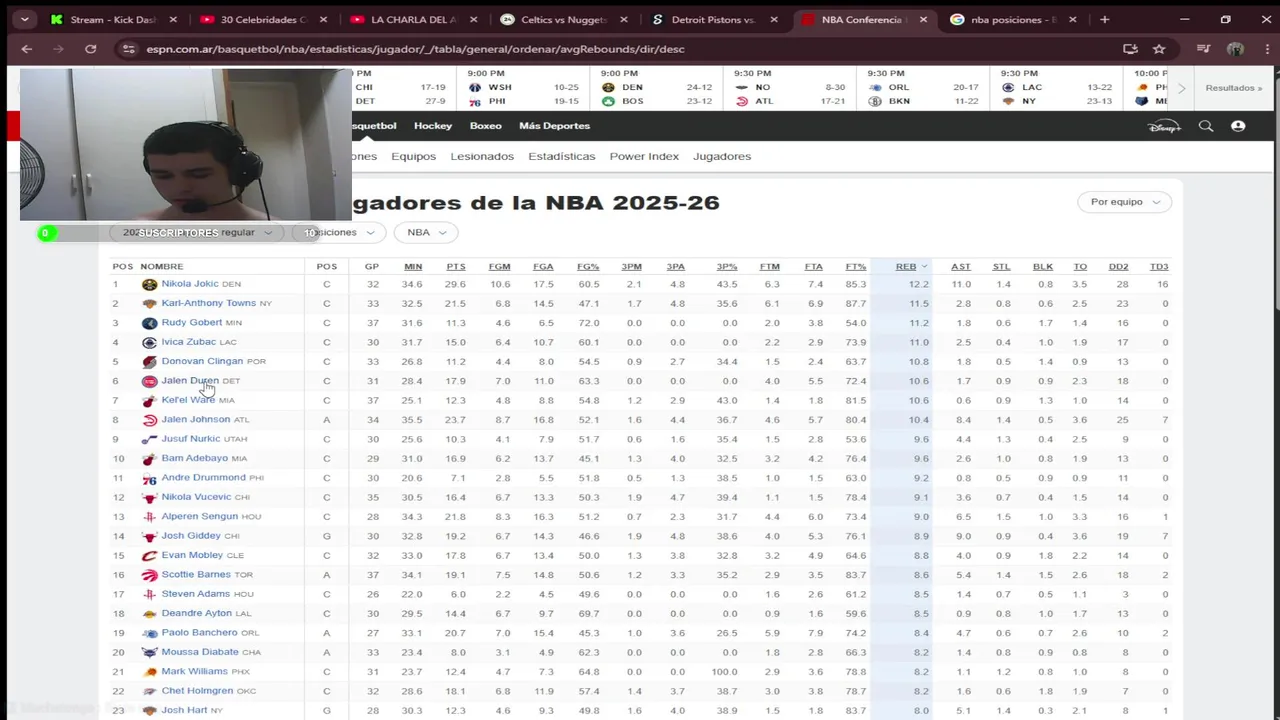Click Rudy Gobert's Timberwolves logo
The image size is (1280, 720).
point(149,323)
